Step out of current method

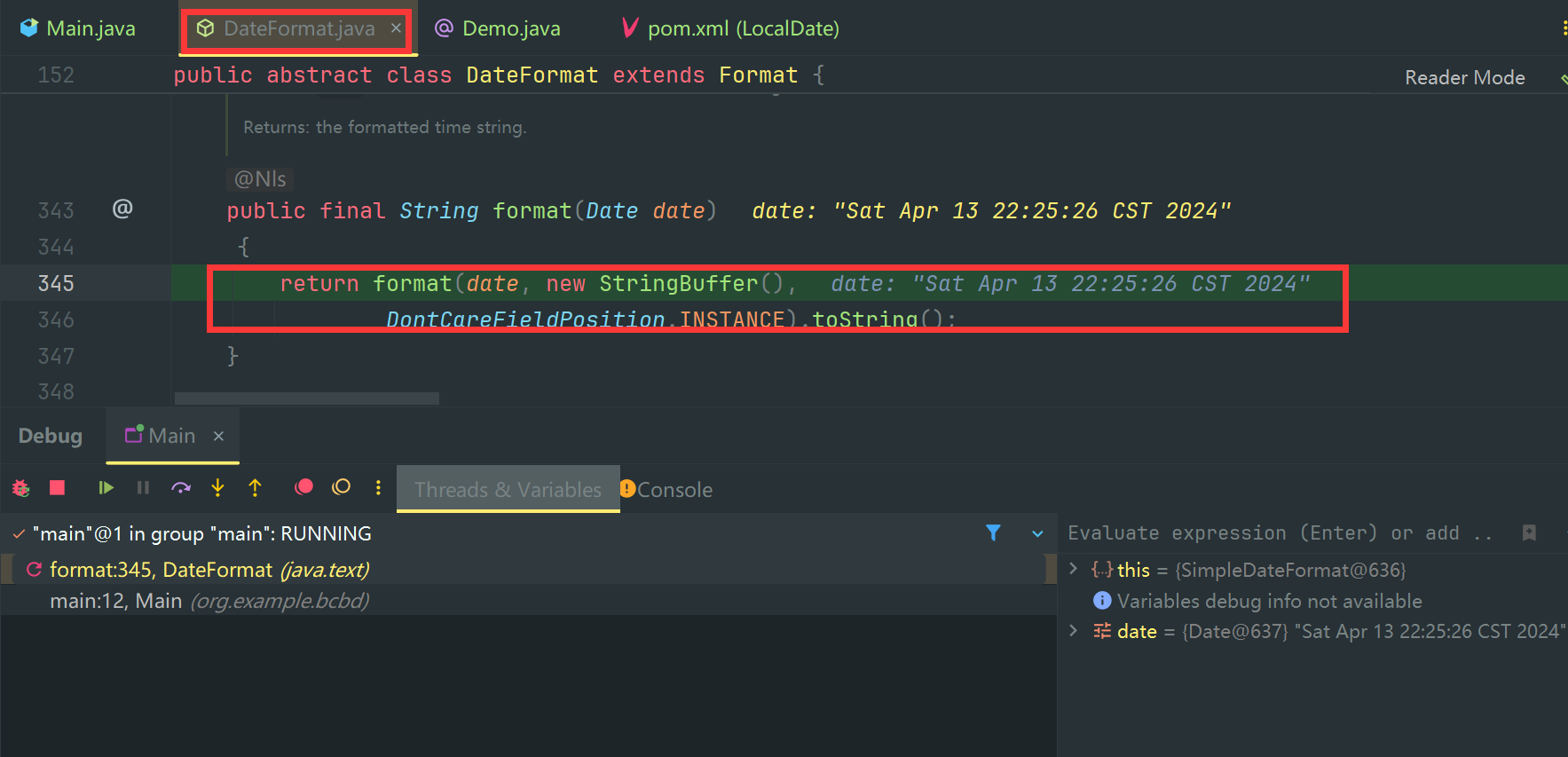[255, 487]
